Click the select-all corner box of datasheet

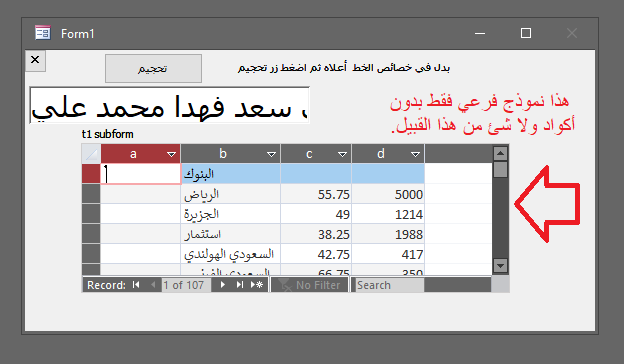pyautogui.click(x=91, y=154)
